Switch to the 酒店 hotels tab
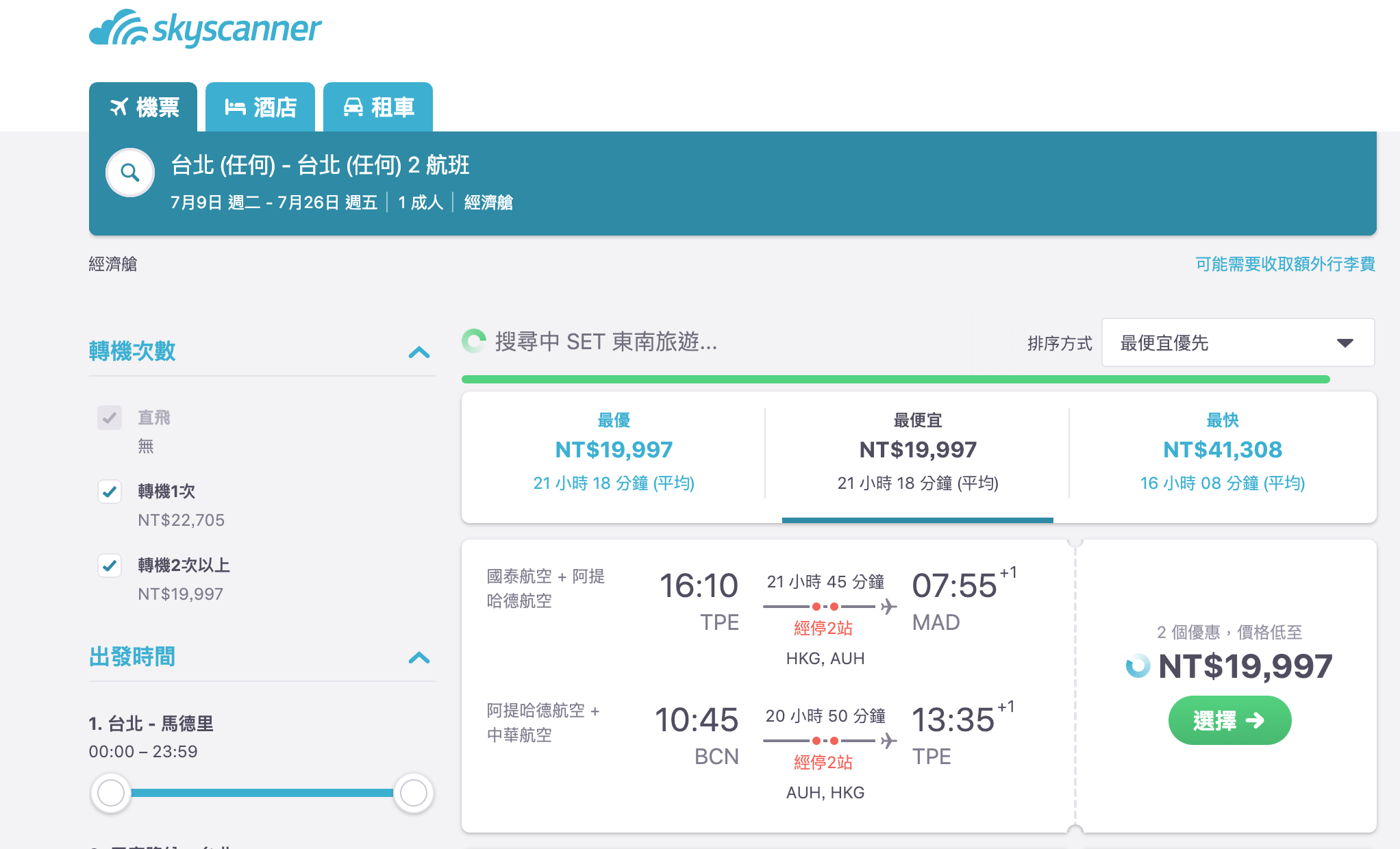 pos(260,107)
